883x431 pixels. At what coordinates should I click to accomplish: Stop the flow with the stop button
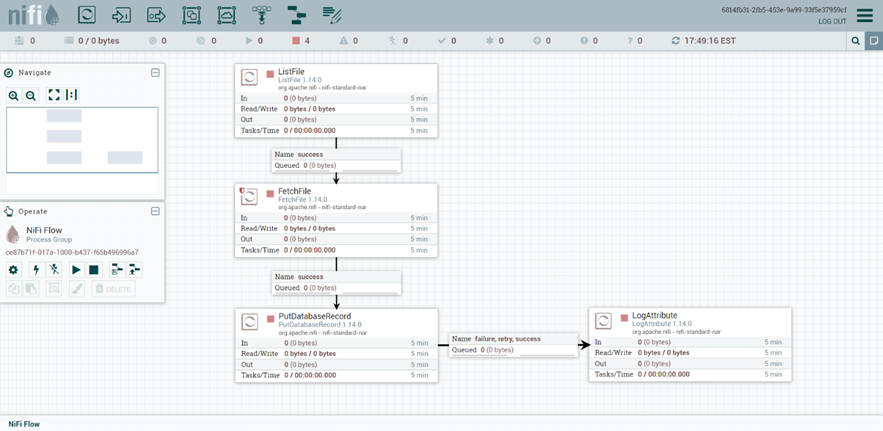tap(94, 270)
